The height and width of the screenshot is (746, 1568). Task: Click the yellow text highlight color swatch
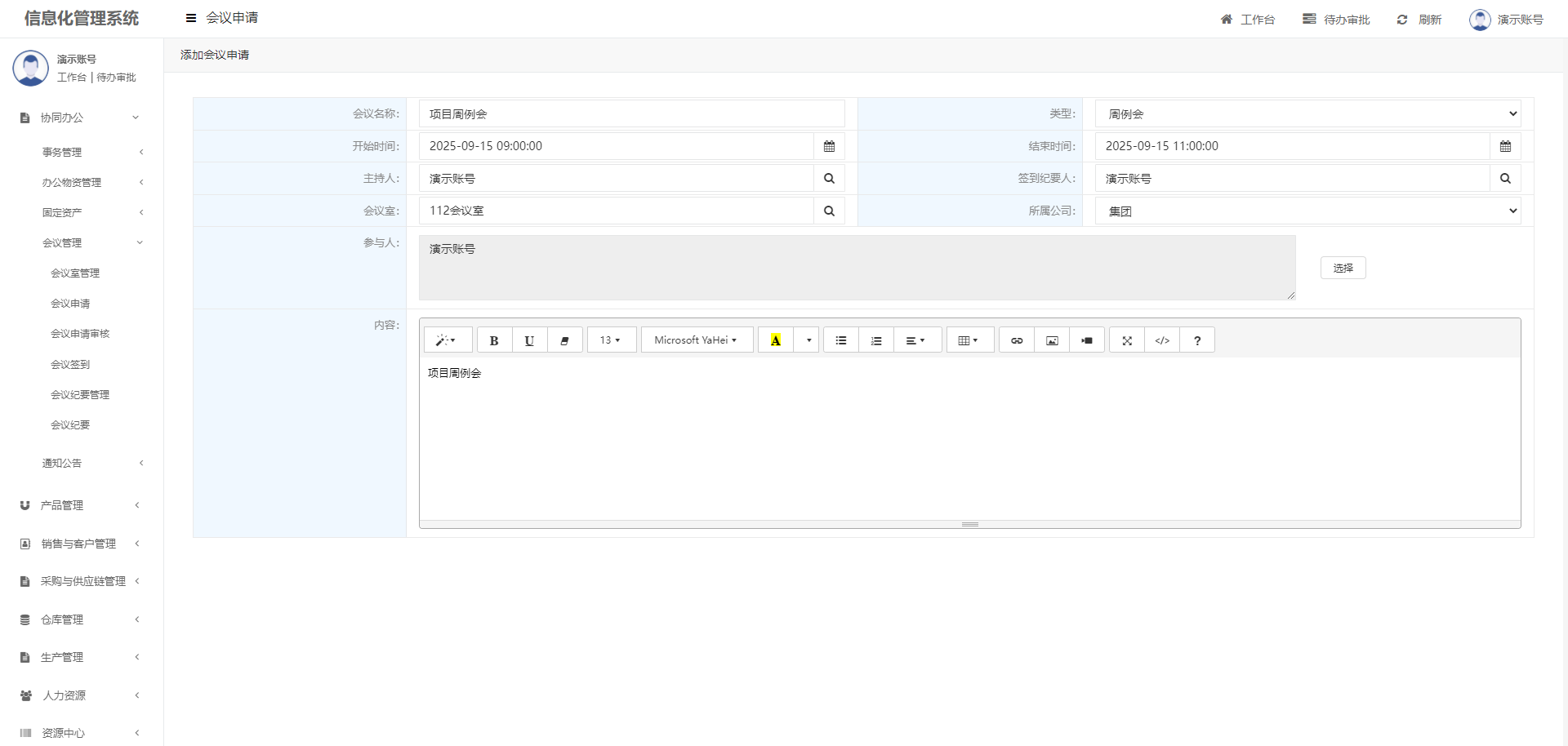[776, 340]
